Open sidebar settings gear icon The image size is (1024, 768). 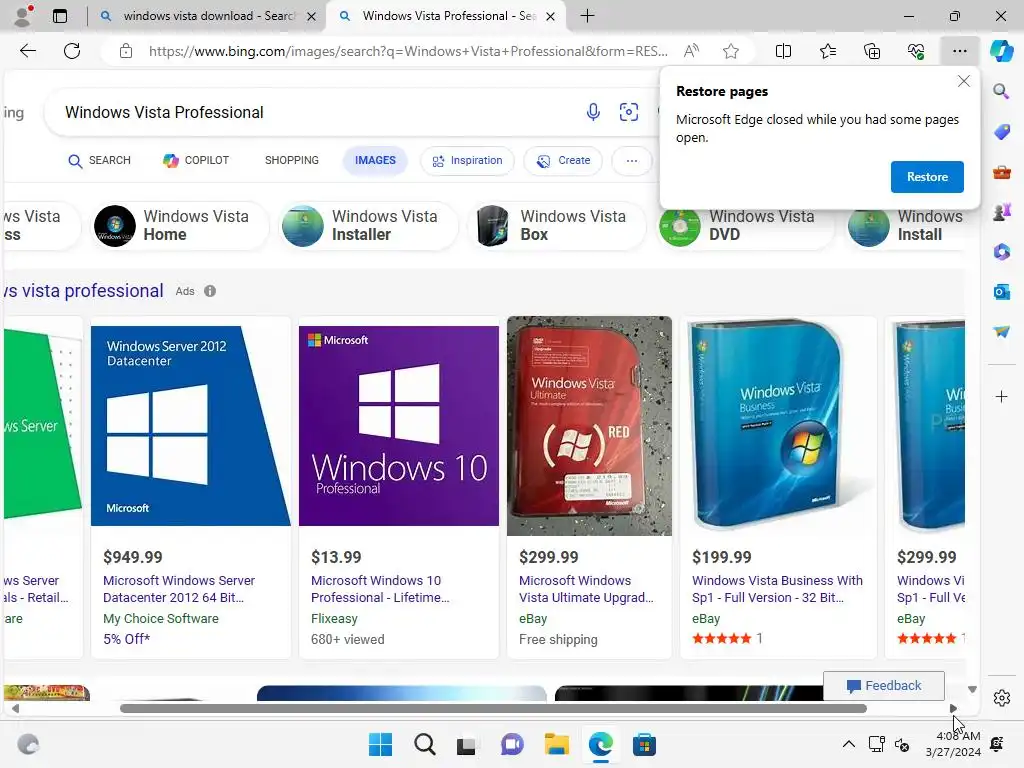point(1001,698)
